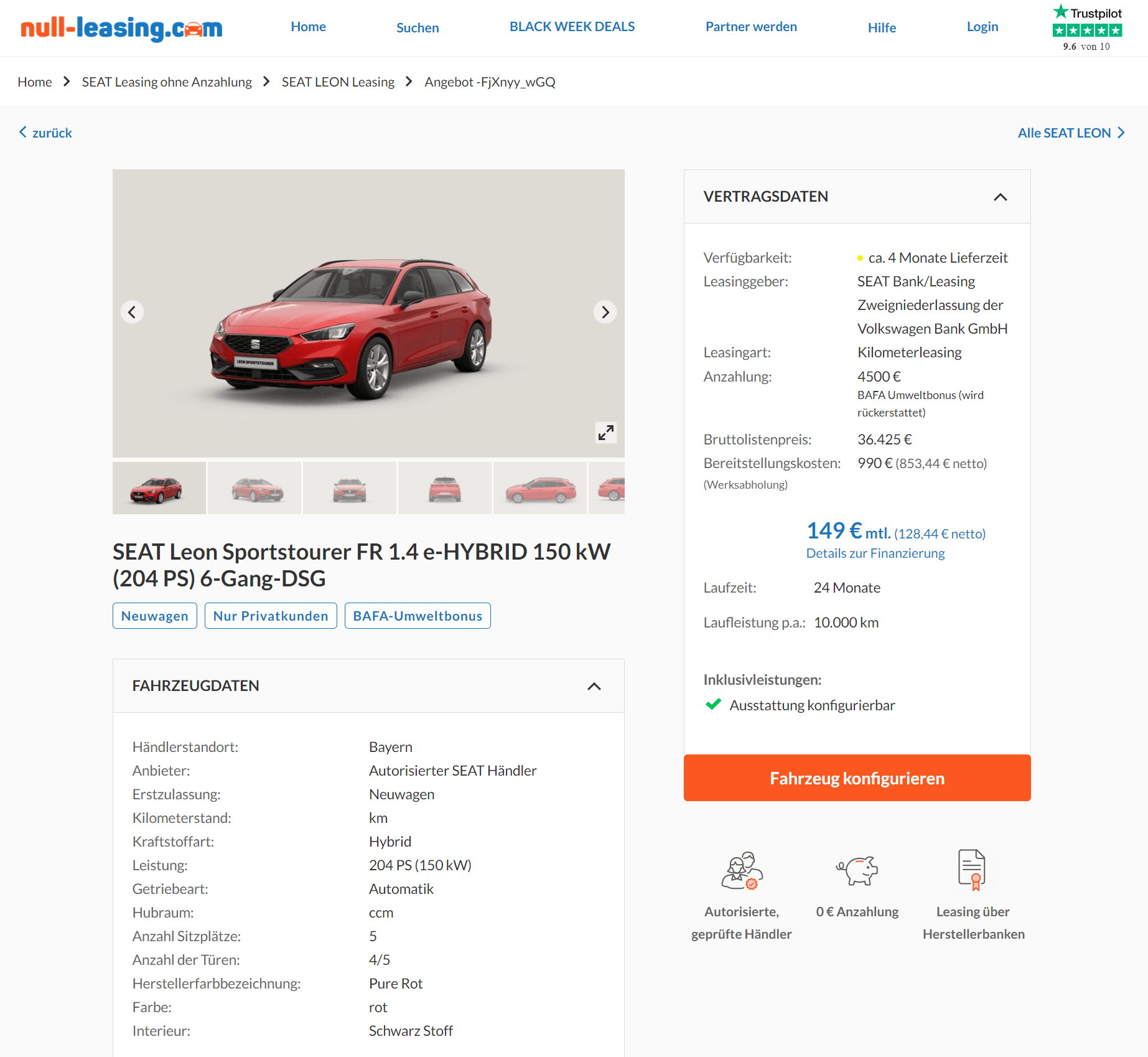Click the Kraftstoffart value Hybrid

click(x=390, y=842)
